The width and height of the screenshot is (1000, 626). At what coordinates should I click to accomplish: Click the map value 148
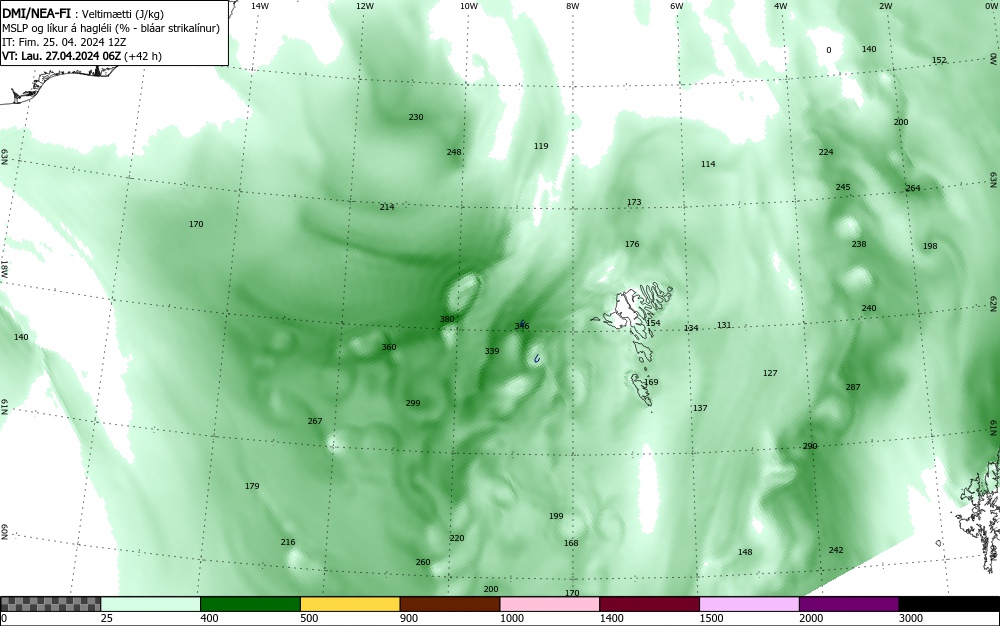point(745,552)
